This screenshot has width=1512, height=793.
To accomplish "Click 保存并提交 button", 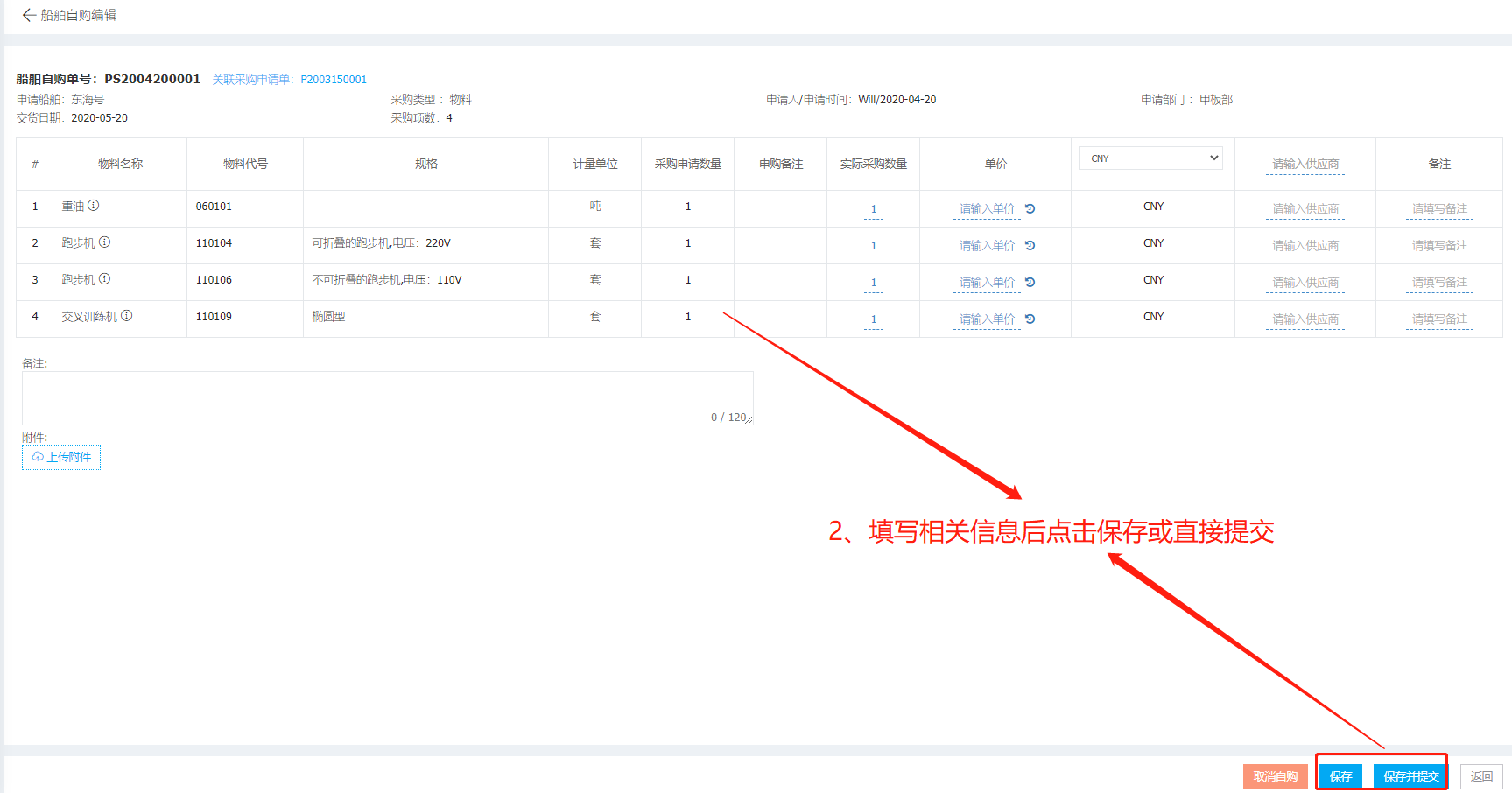I will coord(1411,776).
